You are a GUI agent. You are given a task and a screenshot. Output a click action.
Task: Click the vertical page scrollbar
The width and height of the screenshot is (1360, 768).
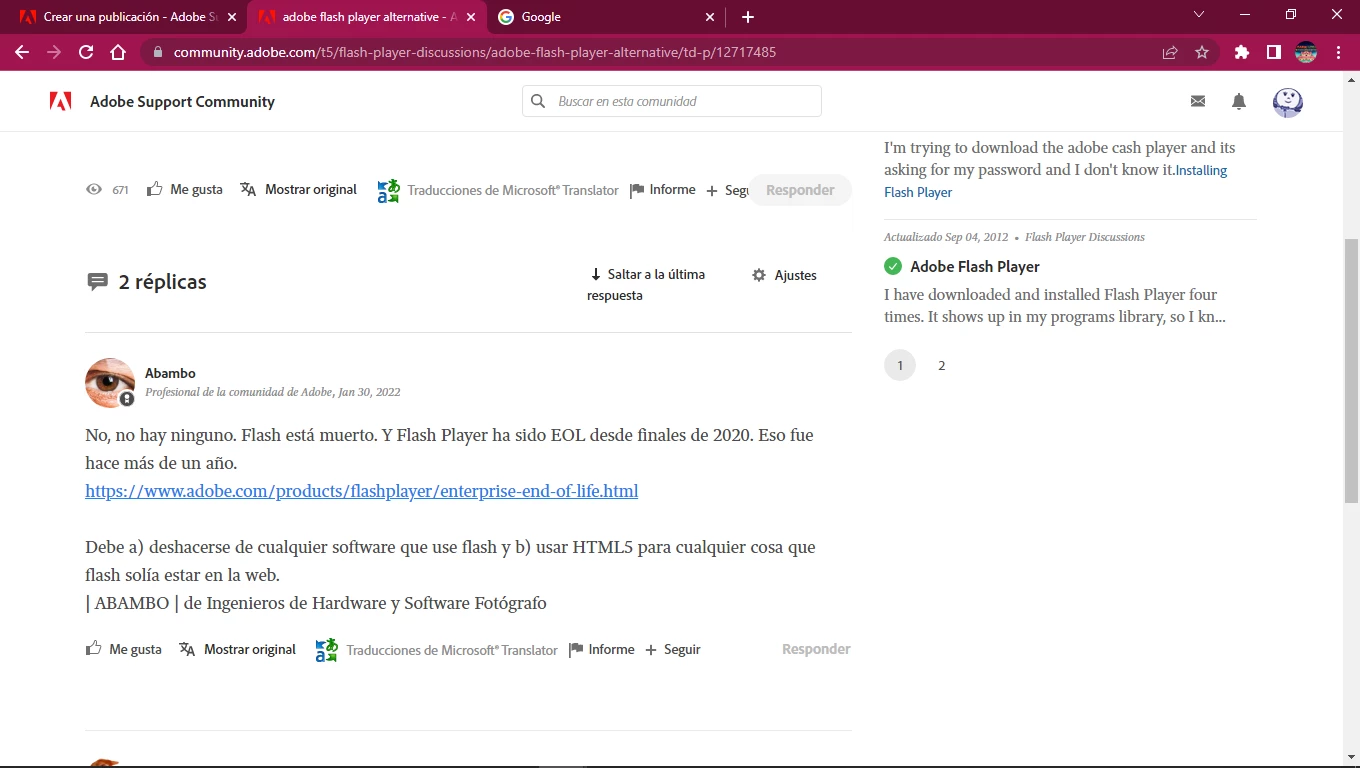click(x=1351, y=370)
